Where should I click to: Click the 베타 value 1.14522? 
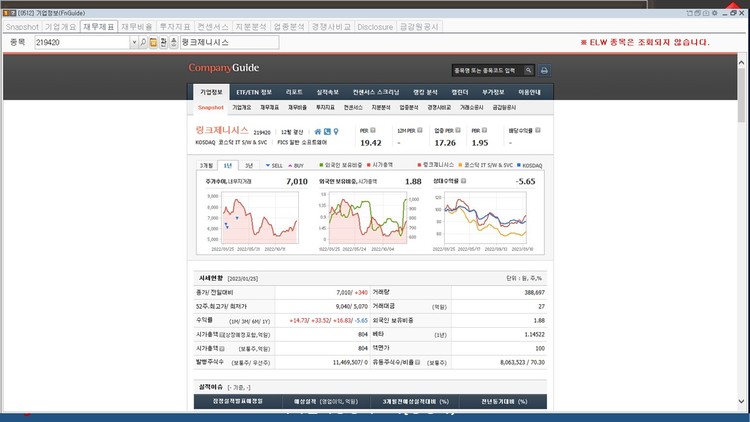(534, 334)
